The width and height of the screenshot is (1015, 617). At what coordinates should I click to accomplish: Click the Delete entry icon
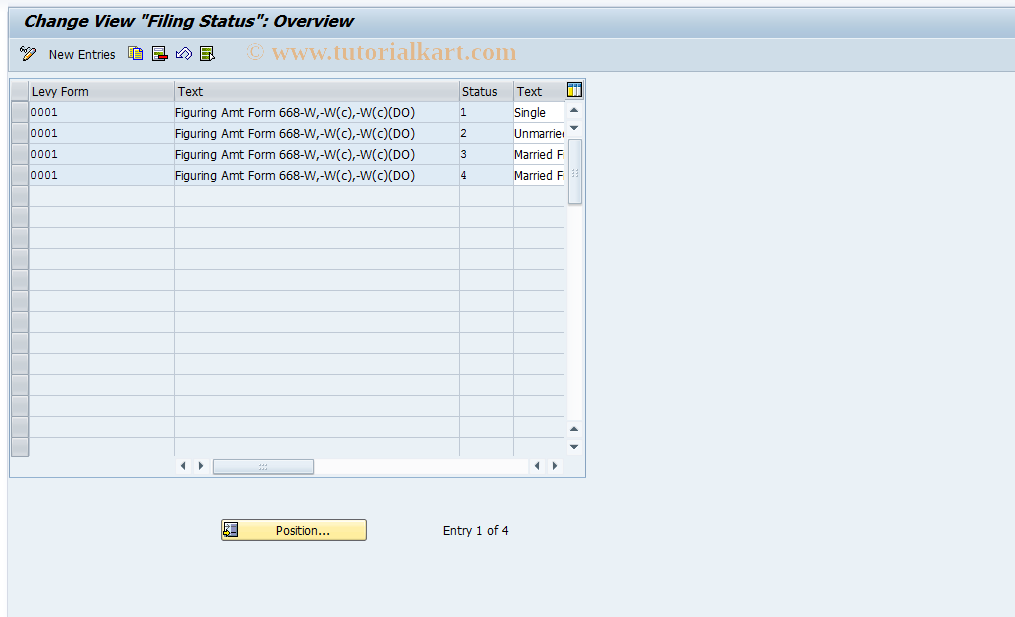(x=159, y=54)
